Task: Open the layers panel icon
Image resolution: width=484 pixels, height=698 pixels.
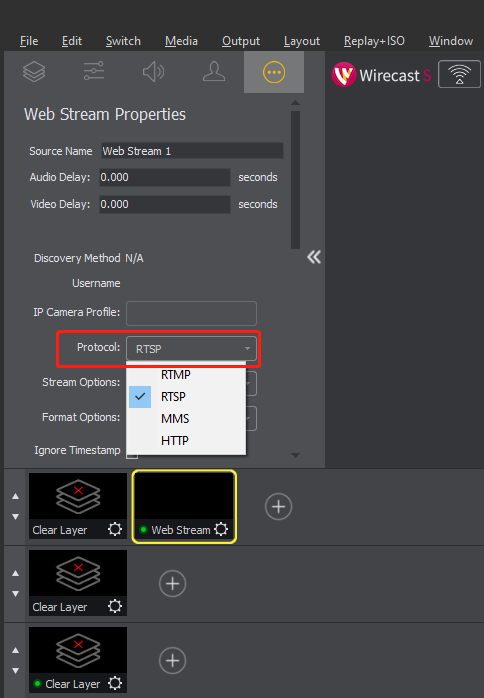Action: pos(34,72)
